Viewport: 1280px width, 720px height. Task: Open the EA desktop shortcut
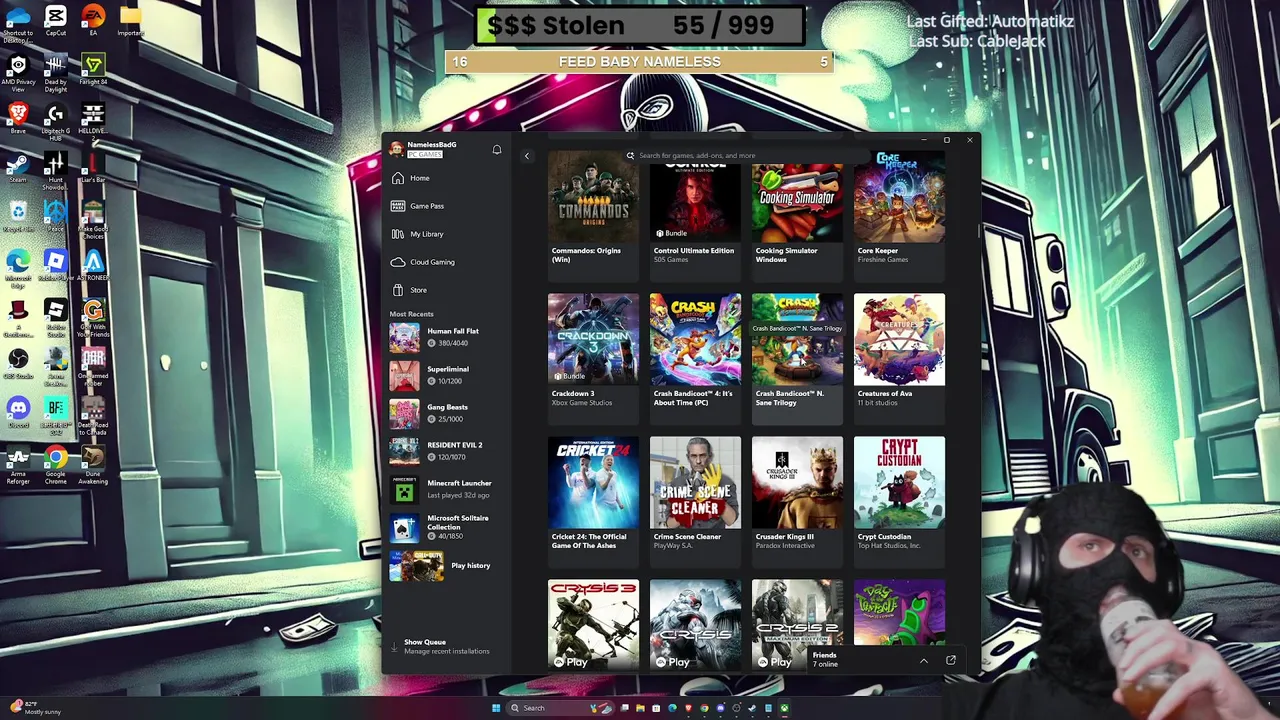click(x=93, y=21)
